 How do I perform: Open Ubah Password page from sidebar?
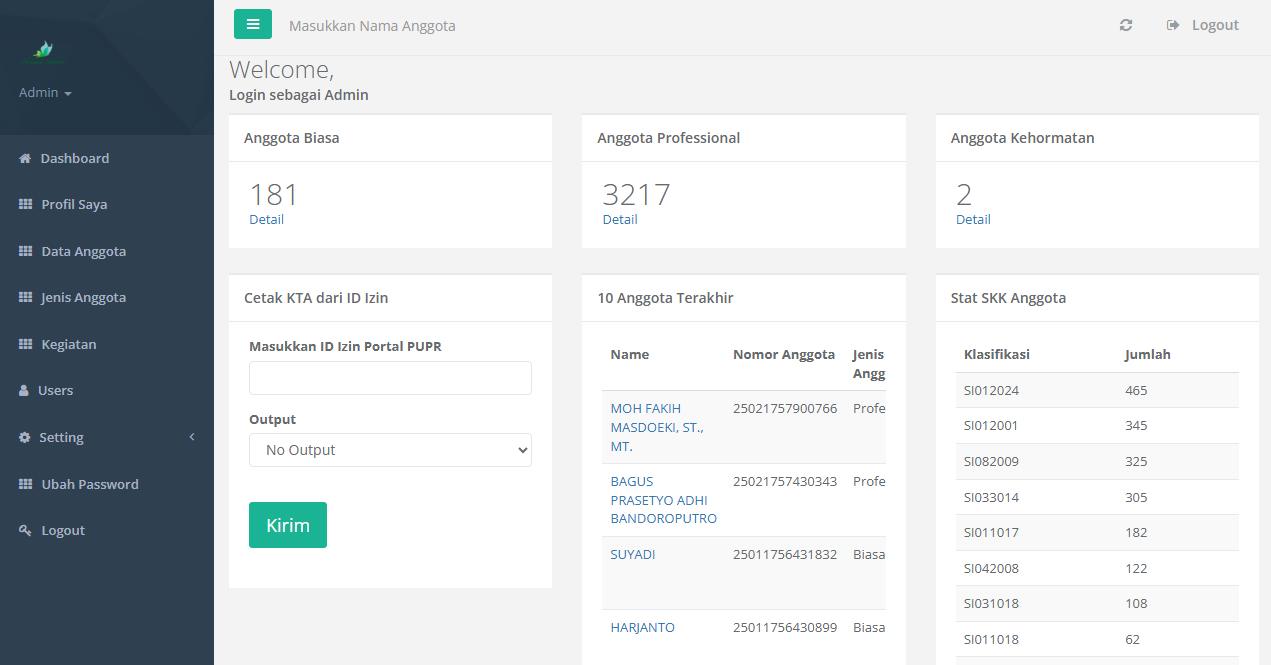89,485
